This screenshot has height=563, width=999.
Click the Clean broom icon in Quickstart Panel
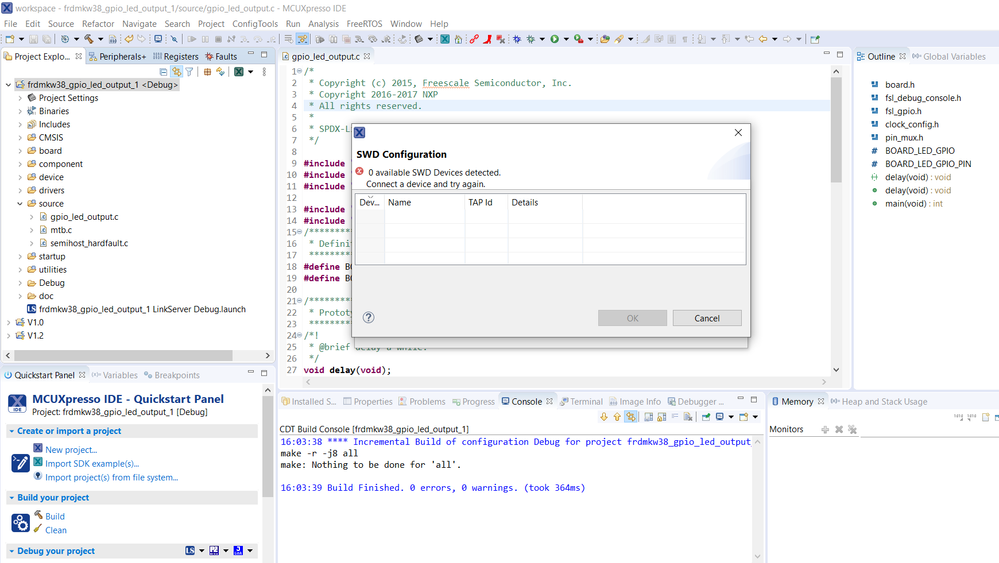39,529
